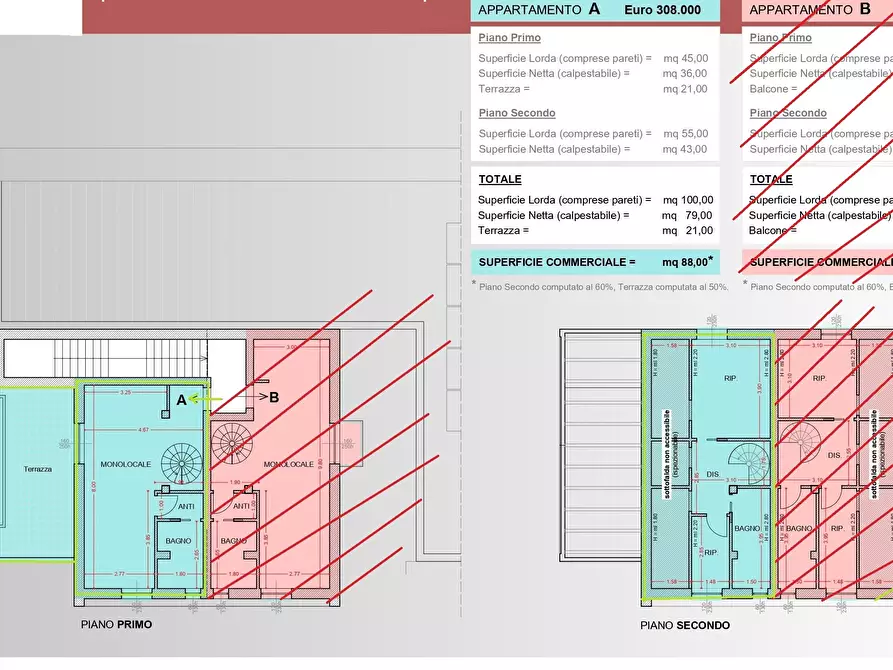Screen dimensions: 893x670
Task: Click the underlined Piano Primo heading for apartment A
Action: (x=509, y=38)
